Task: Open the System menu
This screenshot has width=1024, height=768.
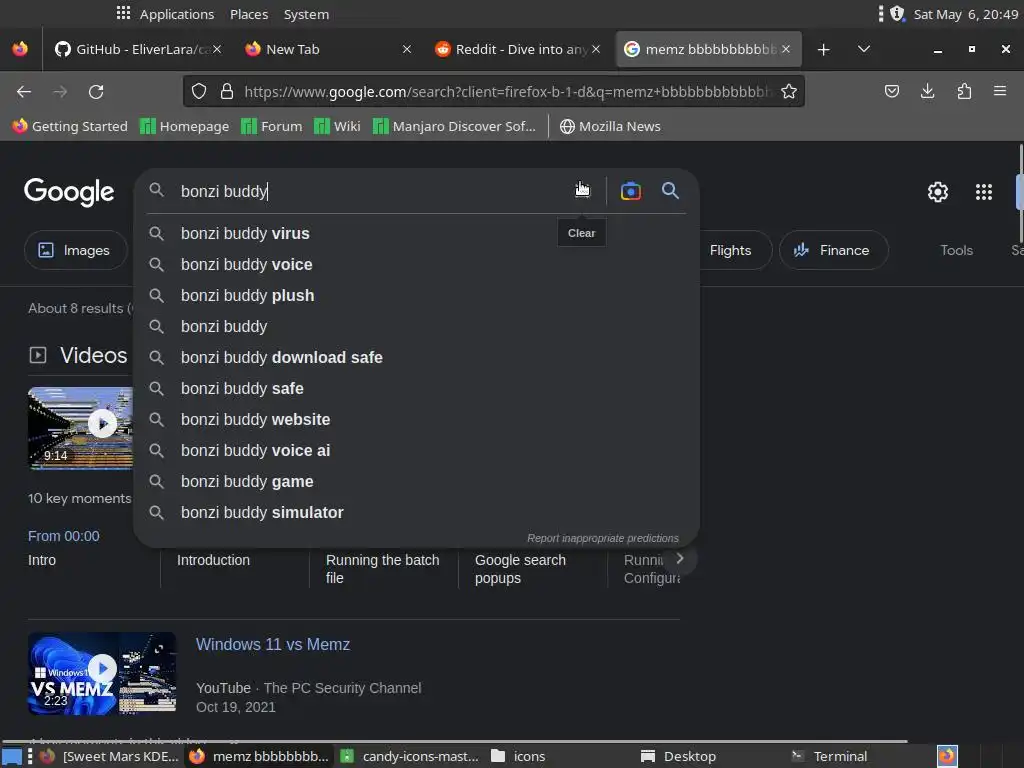Action: pyautogui.click(x=306, y=14)
